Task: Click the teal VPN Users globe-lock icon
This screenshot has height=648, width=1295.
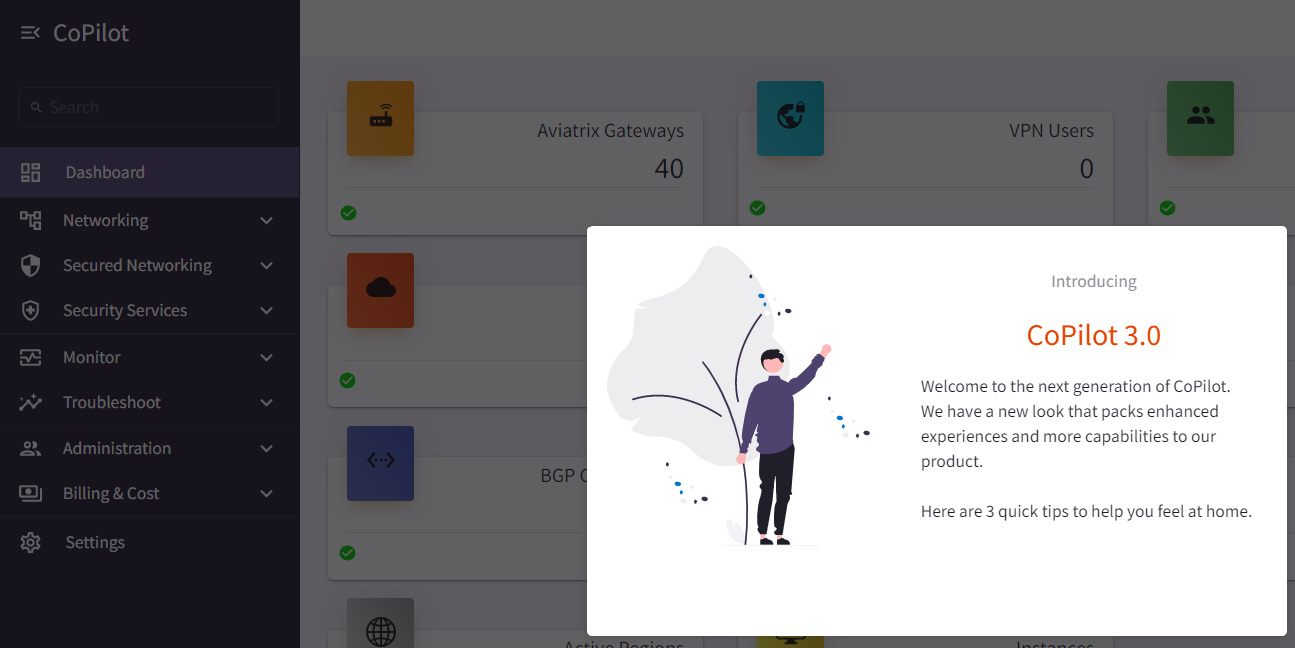Action: pos(790,118)
